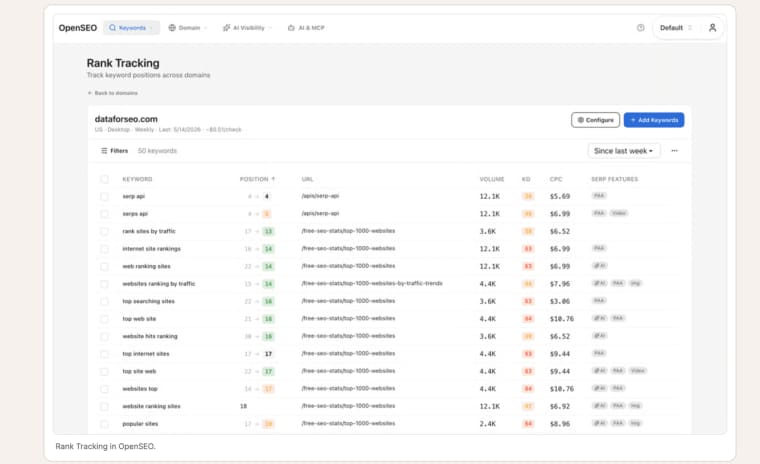
Task: Click the volume value 2.4K
Action: tap(488, 424)
